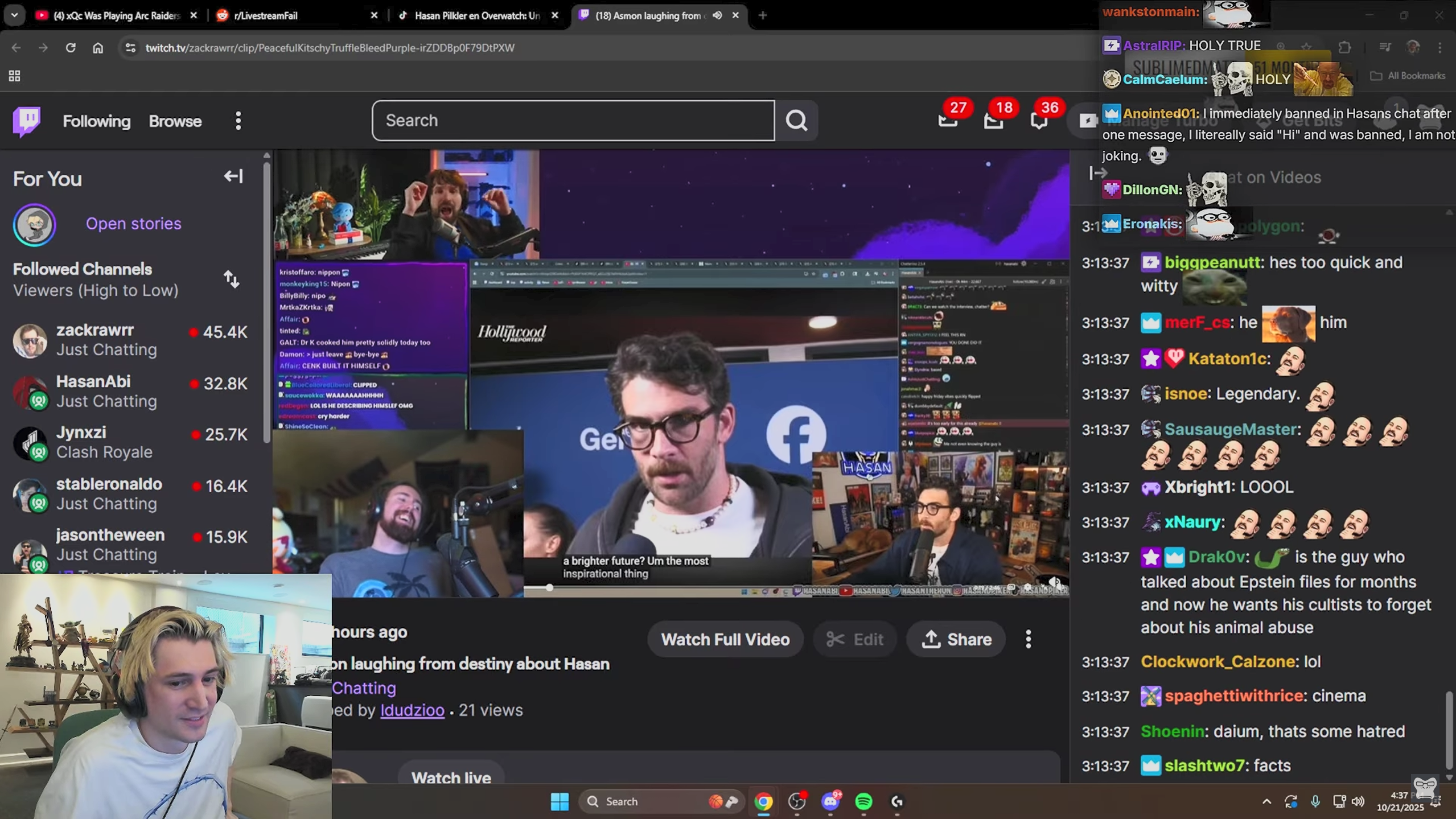1456x819 pixels.
Task: Click in the Twitch search field
Action: coord(573,121)
